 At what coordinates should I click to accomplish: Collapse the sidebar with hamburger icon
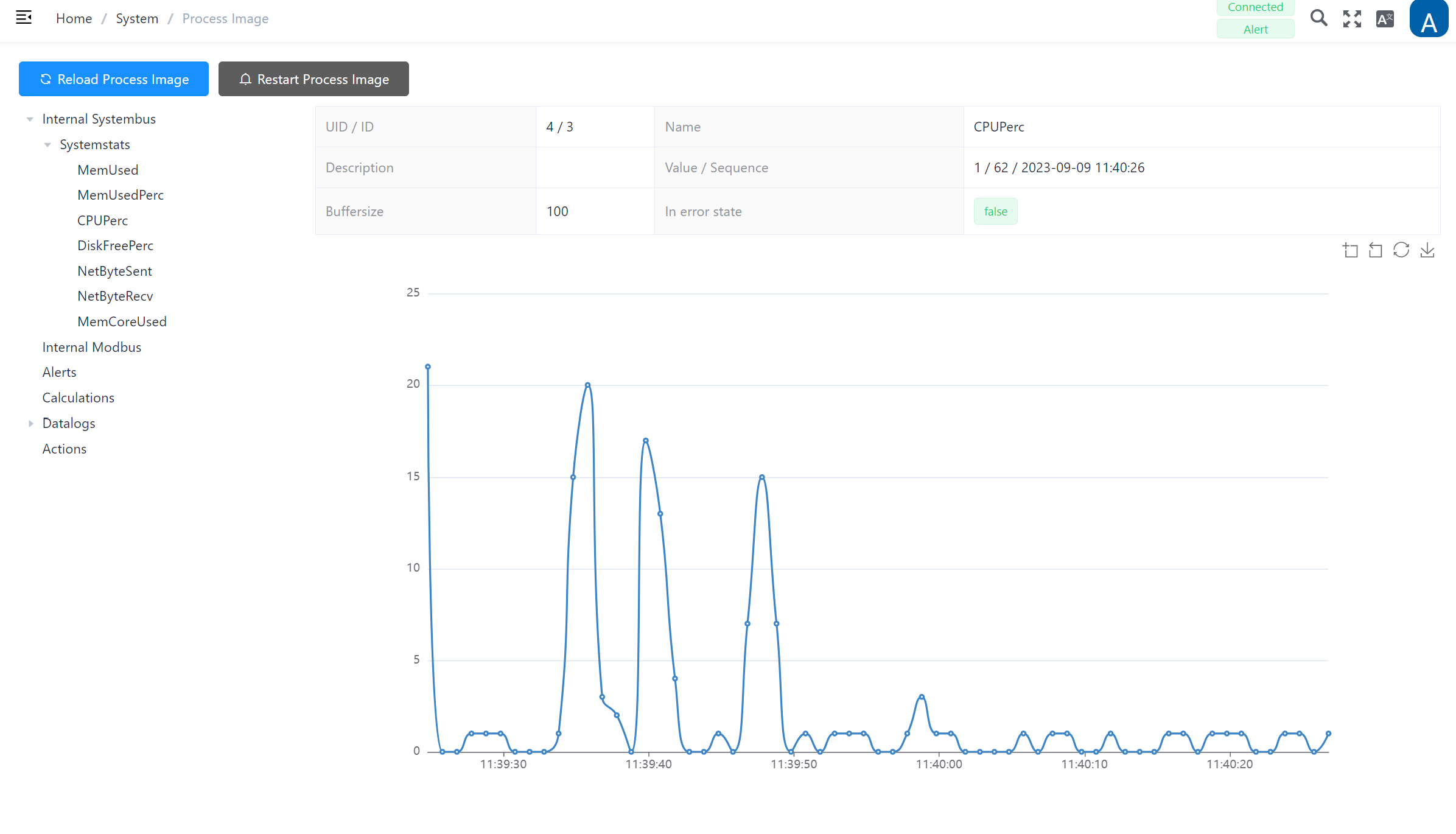[24, 18]
